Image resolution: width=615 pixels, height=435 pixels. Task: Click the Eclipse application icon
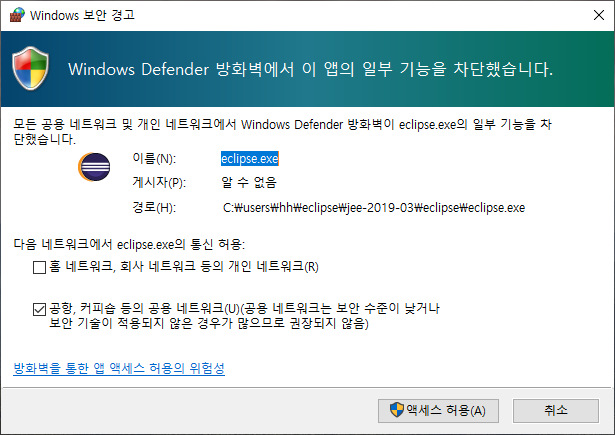coord(94,167)
